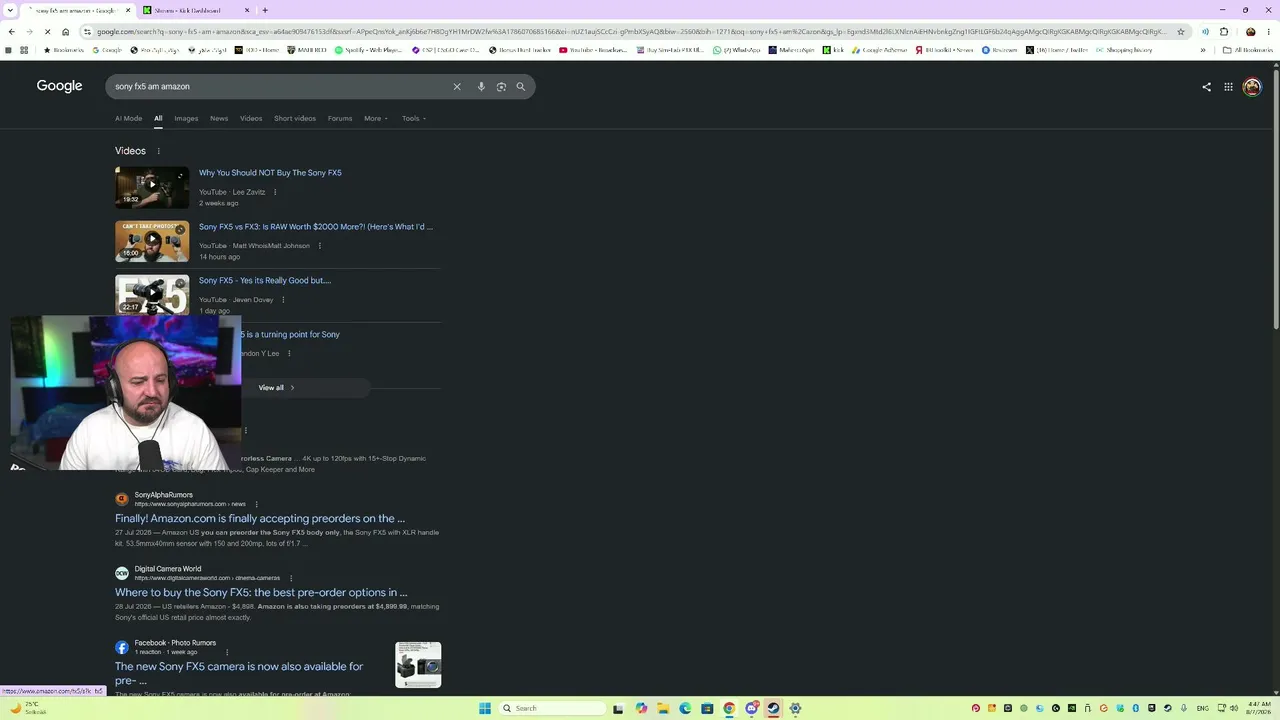The width and height of the screenshot is (1280, 720).
Task: Go back to the previous page
Action: click(x=11, y=32)
